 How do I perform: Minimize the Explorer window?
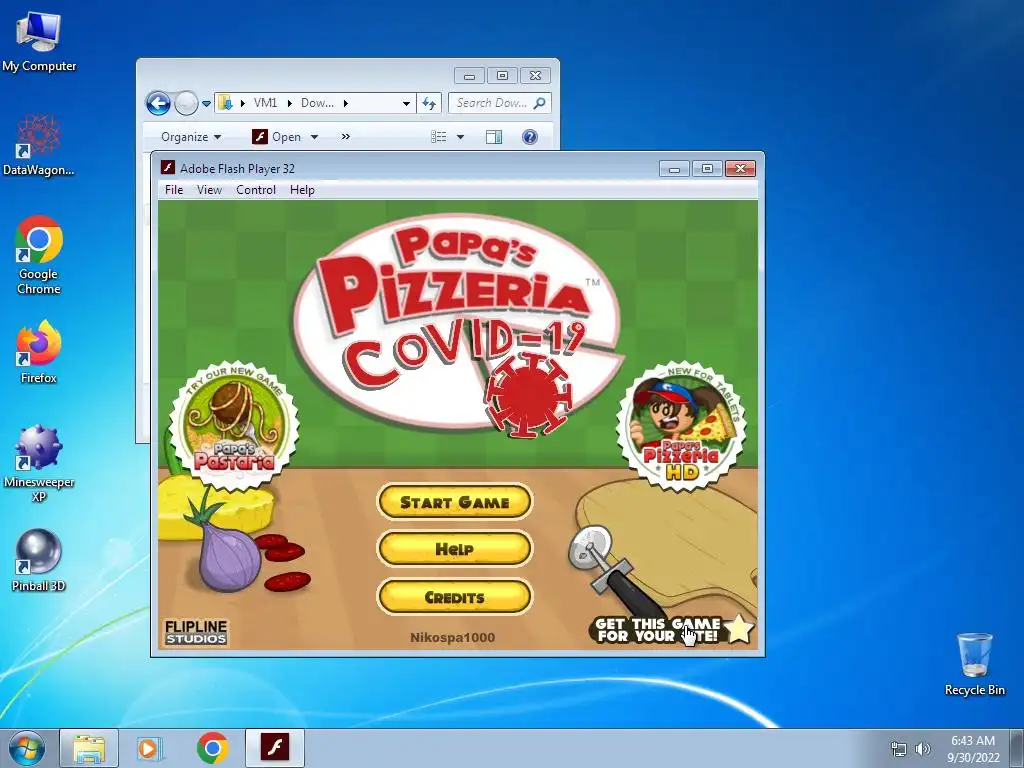point(470,75)
